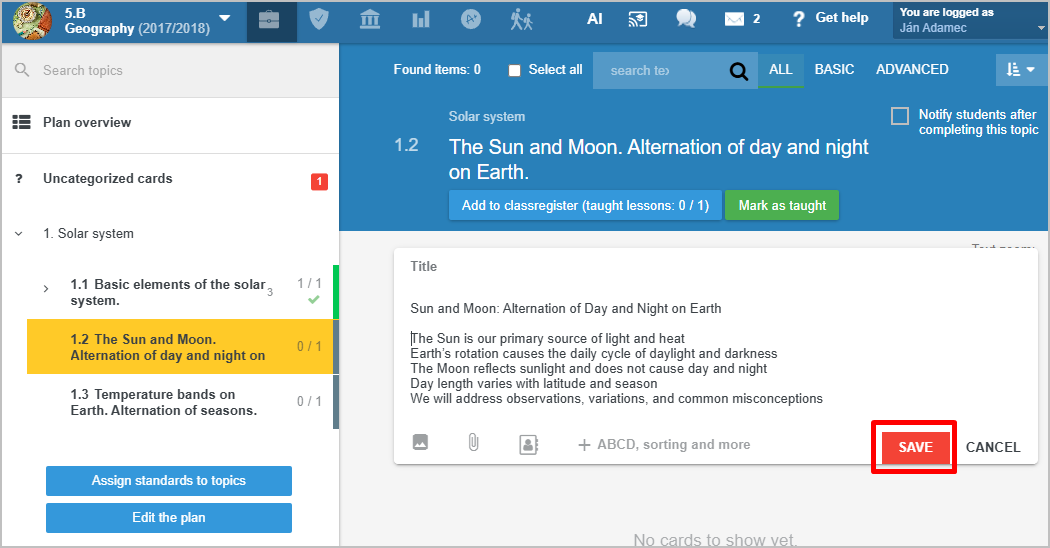
Task: Click the red SAVE button
Action: pos(914,447)
